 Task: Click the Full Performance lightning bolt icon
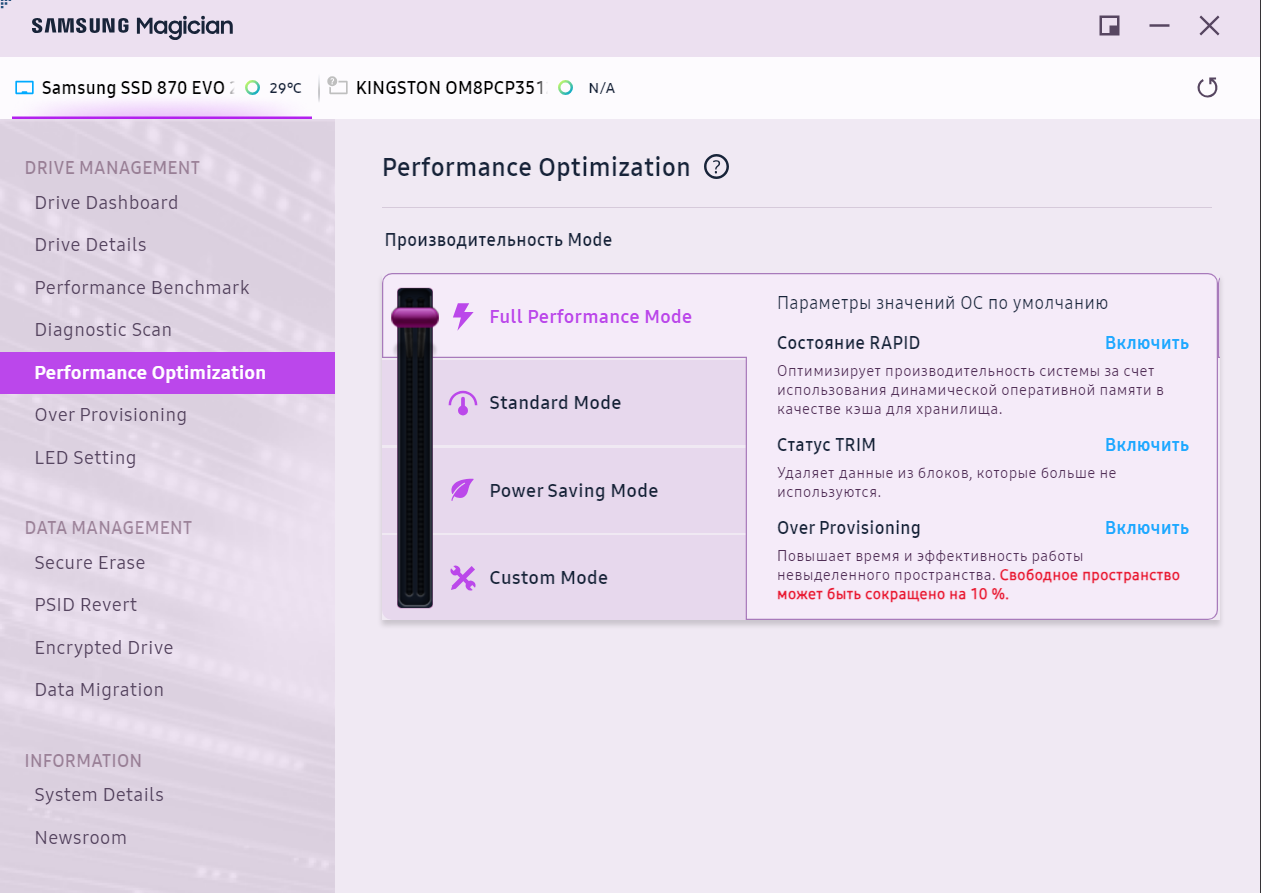tap(462, 316)
